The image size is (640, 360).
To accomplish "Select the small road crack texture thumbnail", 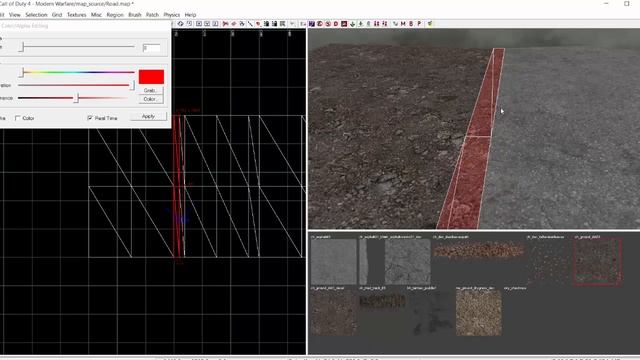I will [382, 302].
